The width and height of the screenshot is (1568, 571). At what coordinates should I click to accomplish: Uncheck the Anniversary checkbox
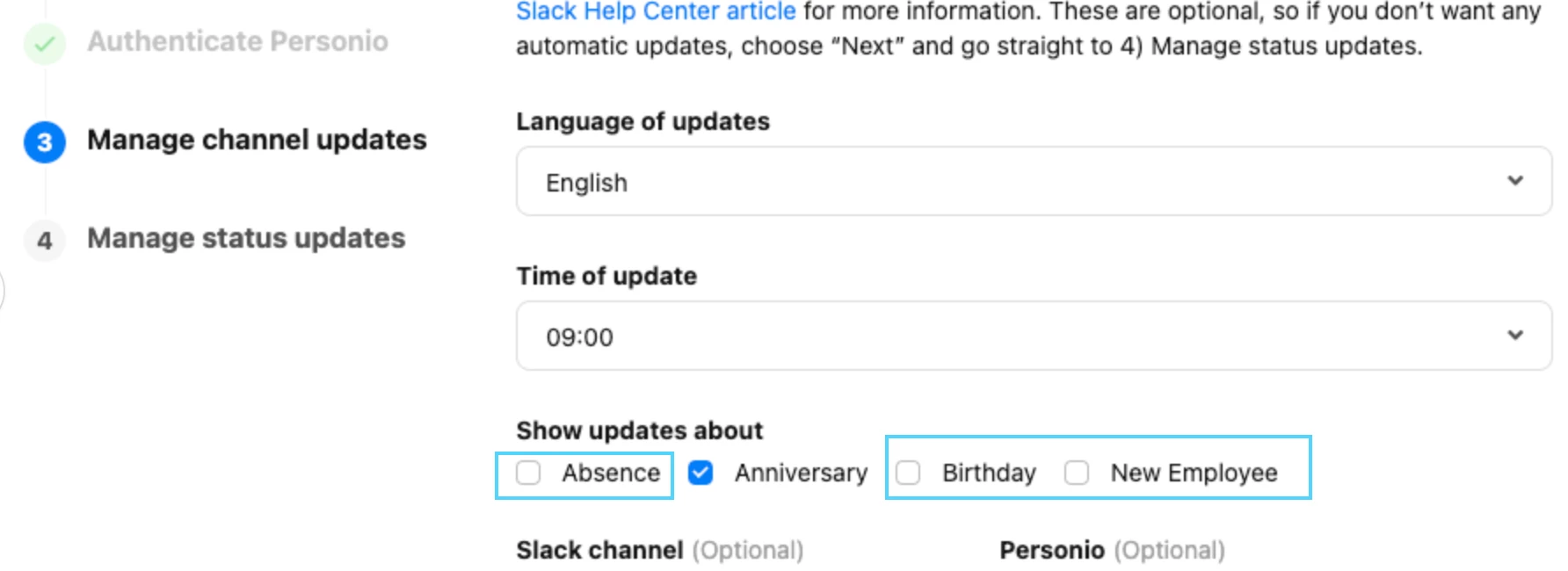(x=701, y=473)
